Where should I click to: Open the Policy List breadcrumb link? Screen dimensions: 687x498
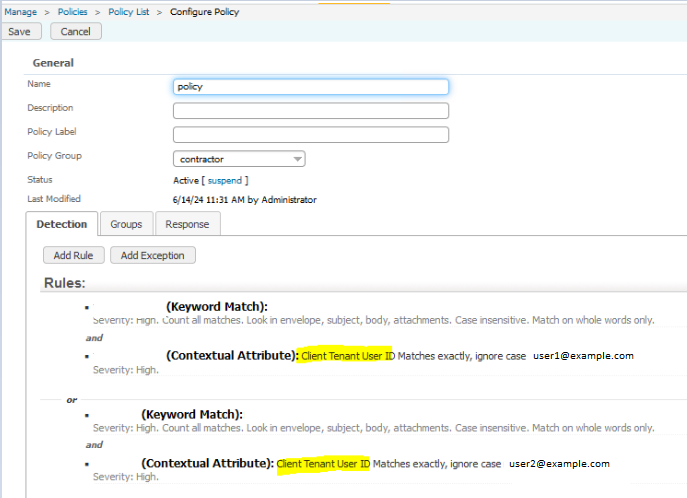[x=128, y=12]
